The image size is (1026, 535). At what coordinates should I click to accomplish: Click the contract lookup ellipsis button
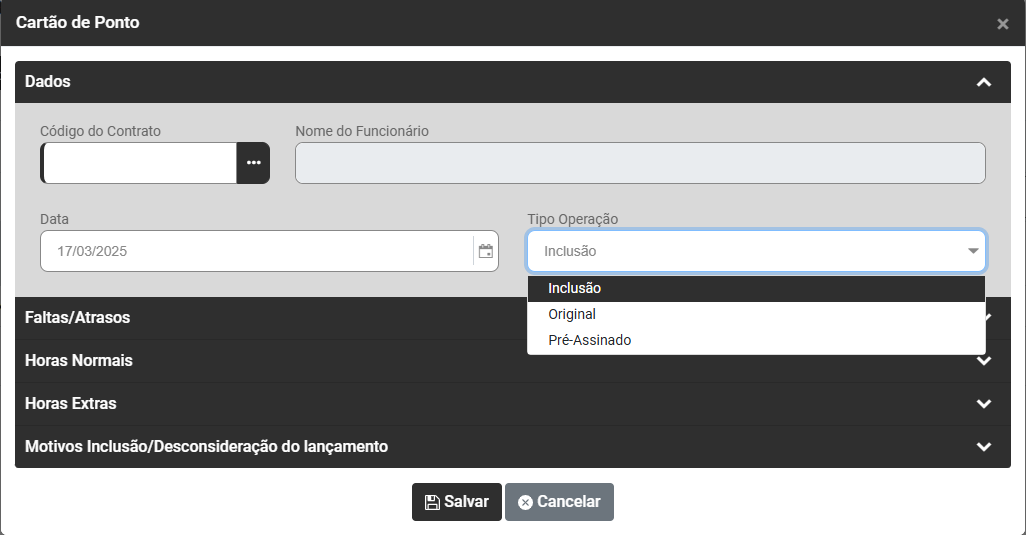point(253,163)
